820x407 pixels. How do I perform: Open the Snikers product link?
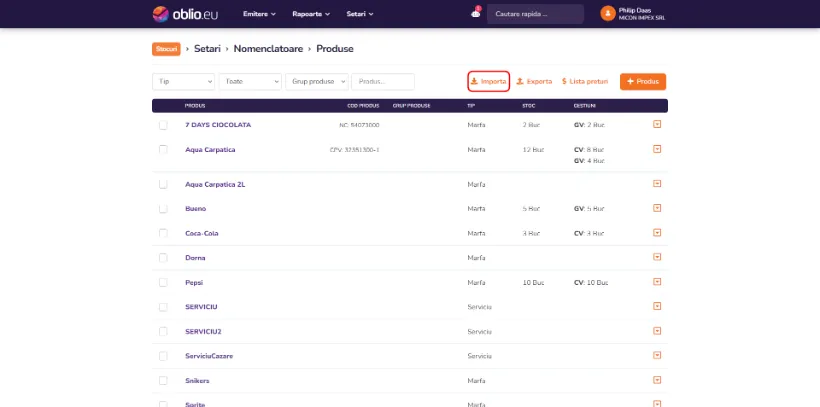coord(197,381)
